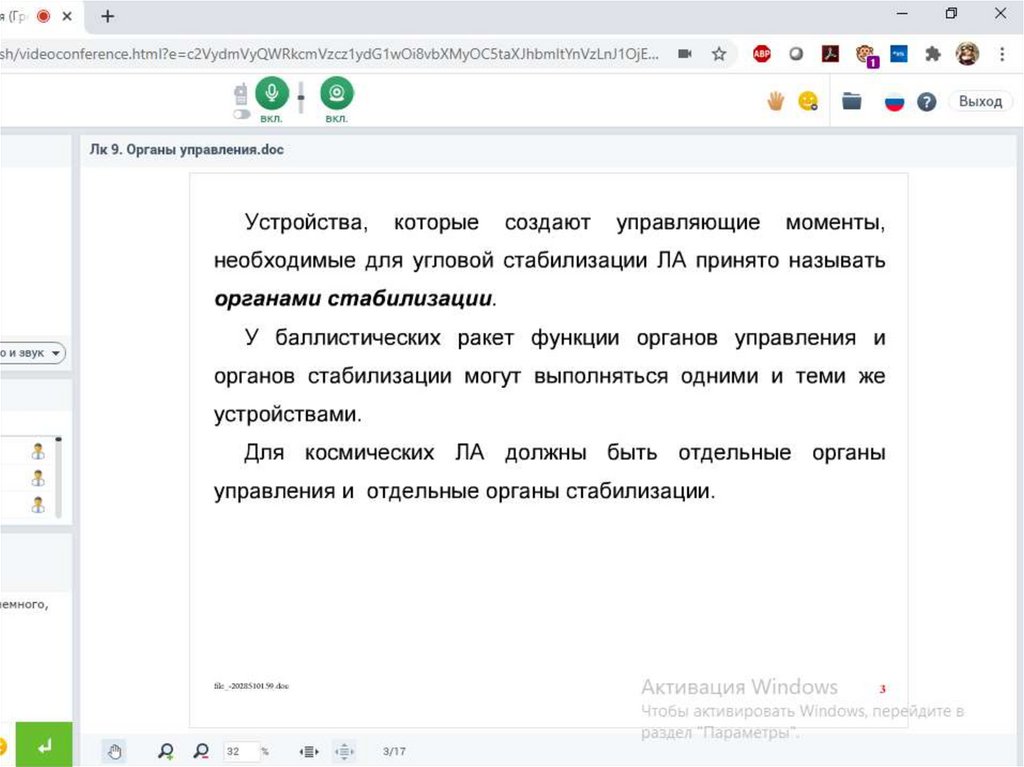Fit document to page width
This screenshot has width=1024, height=767.
[310, 751]
